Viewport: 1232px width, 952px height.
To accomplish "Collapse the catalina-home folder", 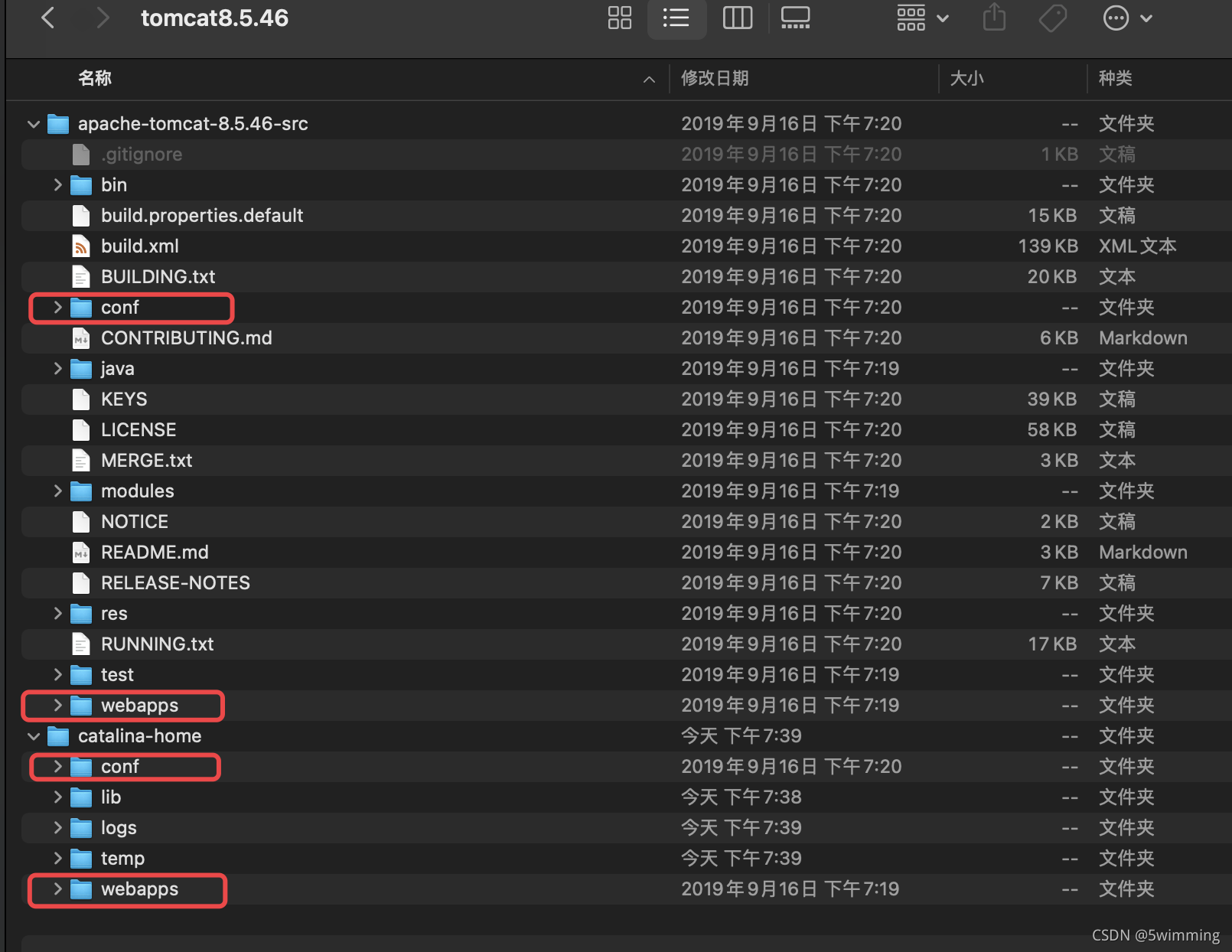I will [x=34, y=736].
